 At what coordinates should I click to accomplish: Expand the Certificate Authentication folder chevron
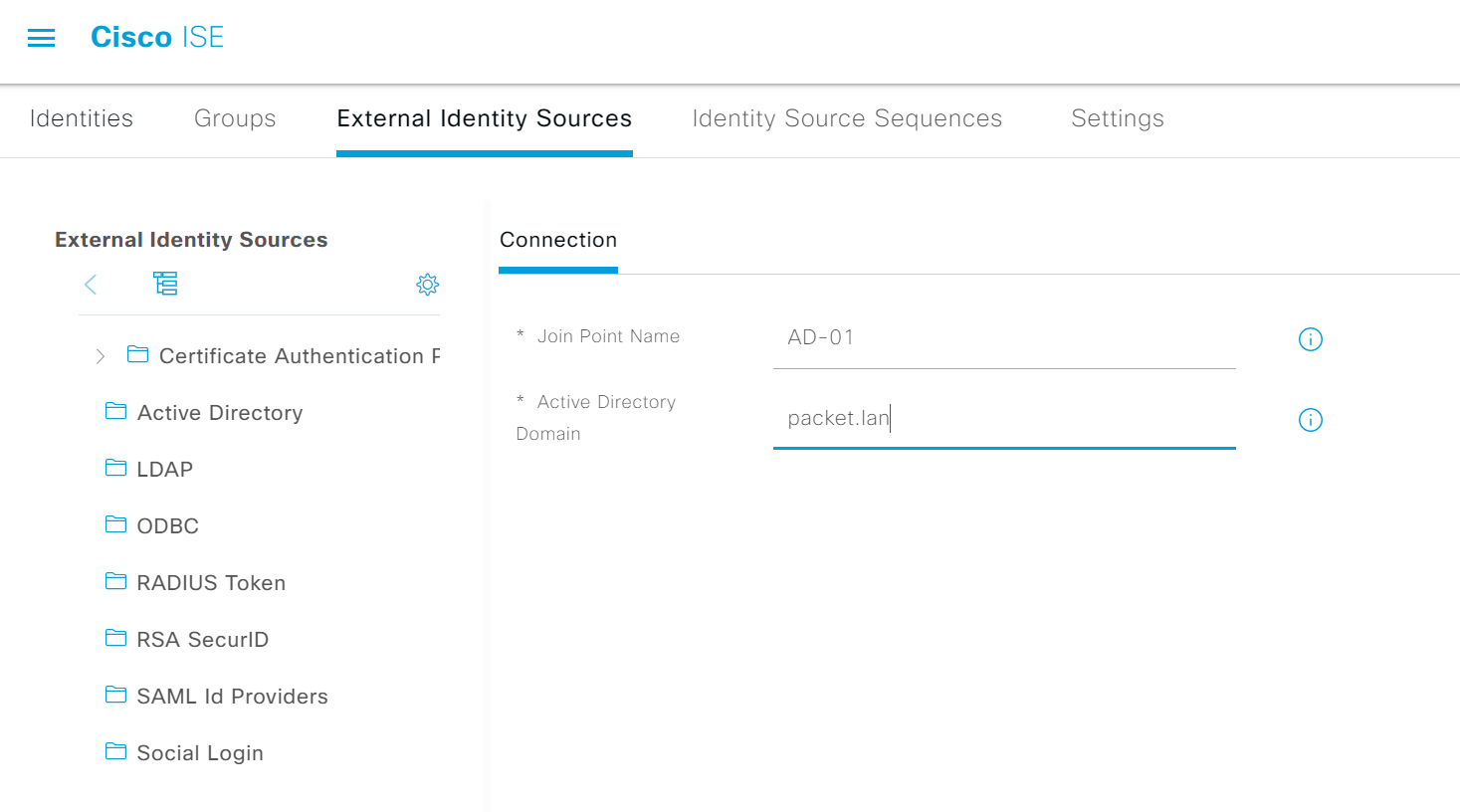point(101,356)
